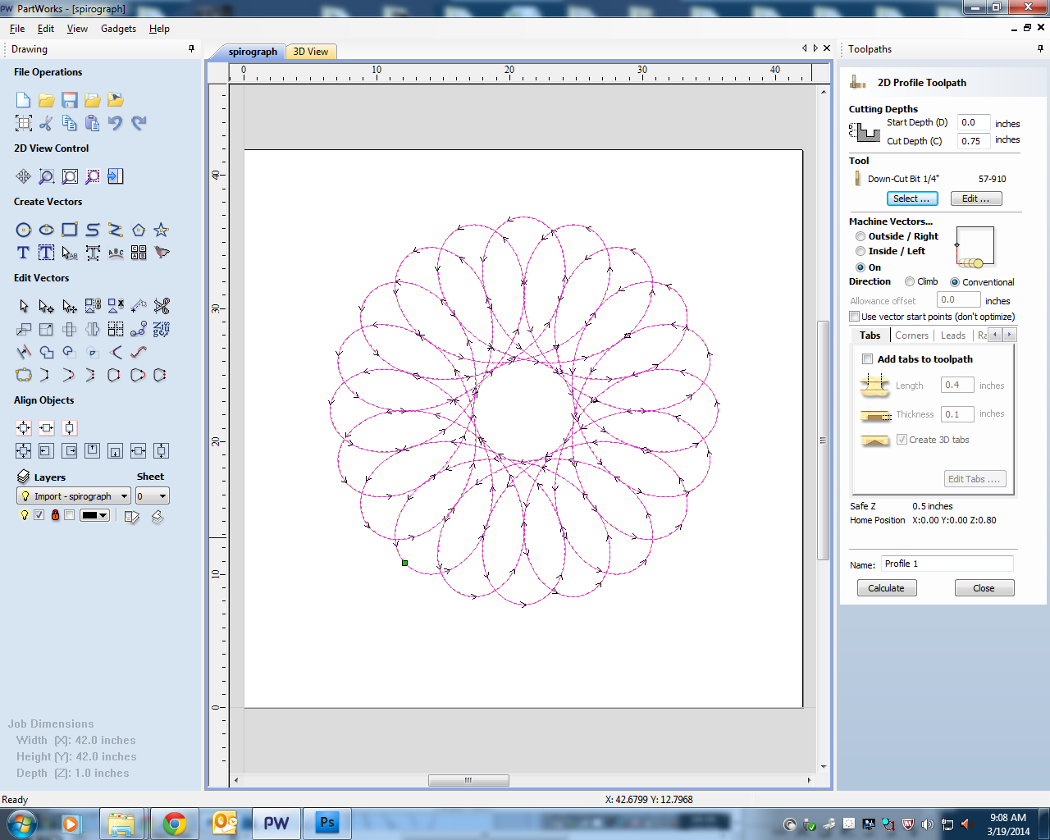This screenshot has width=1050, height=840.
Task: Click the Cut scissors icon in File Operations
Action: click(46, 123)
